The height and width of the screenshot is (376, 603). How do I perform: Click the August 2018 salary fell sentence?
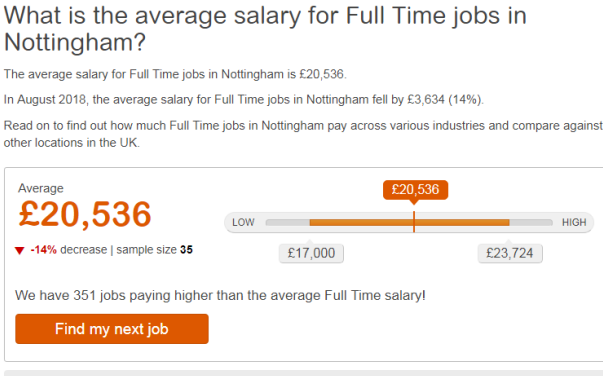click(244, 100)
